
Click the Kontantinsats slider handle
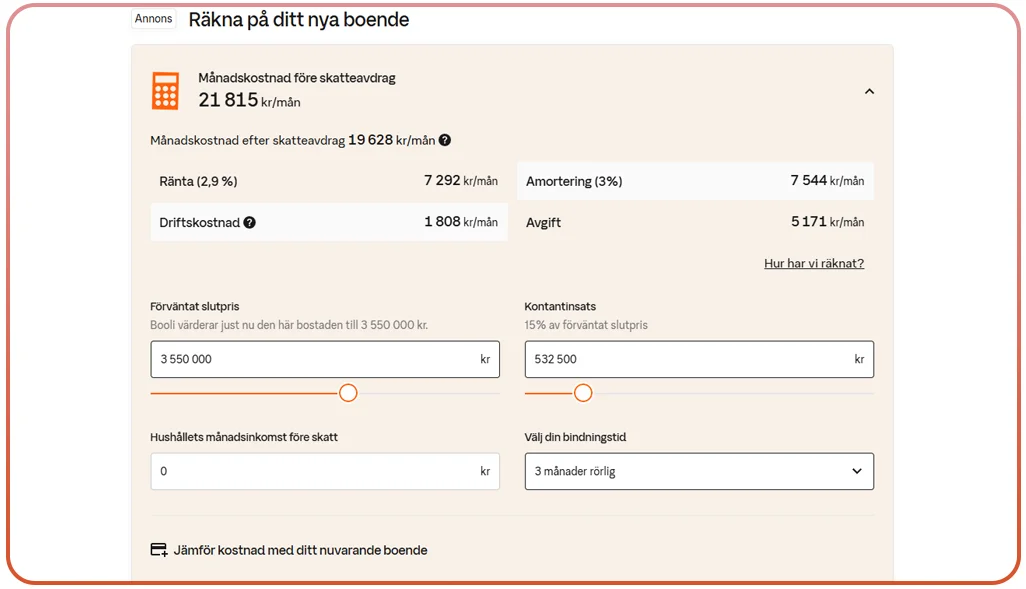585,393
